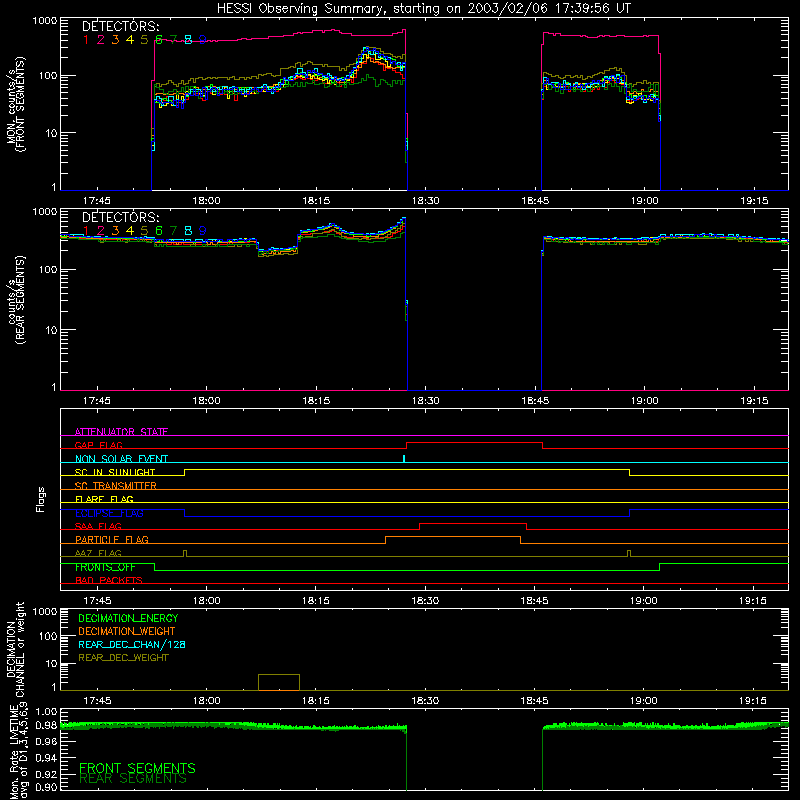Select magenta detector 2 in rear segments legend
The image size is (800, 800).
tap(101, 231)
